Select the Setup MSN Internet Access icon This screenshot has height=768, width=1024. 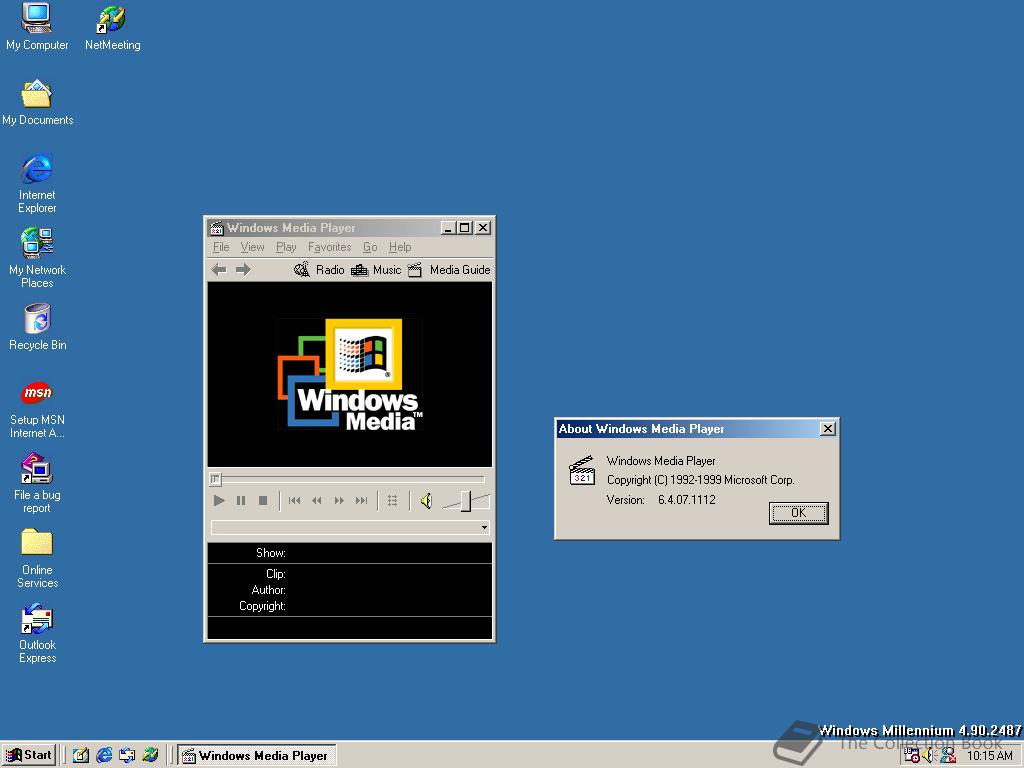tap(37, 409)
